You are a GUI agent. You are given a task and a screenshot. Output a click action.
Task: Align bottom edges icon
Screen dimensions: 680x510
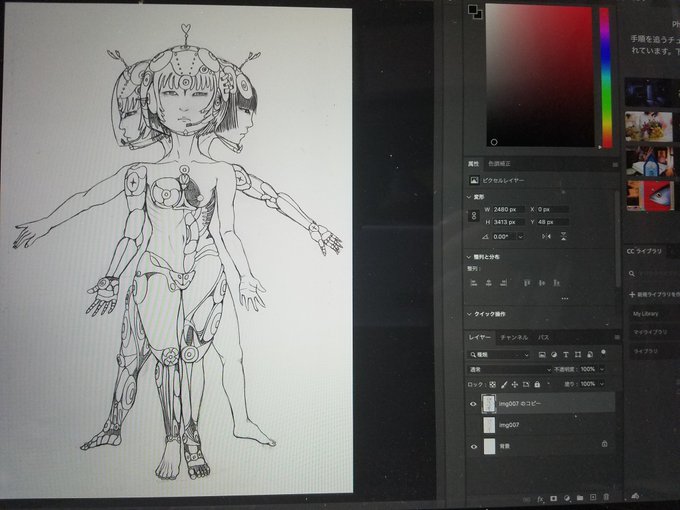[x=557, y=283]
